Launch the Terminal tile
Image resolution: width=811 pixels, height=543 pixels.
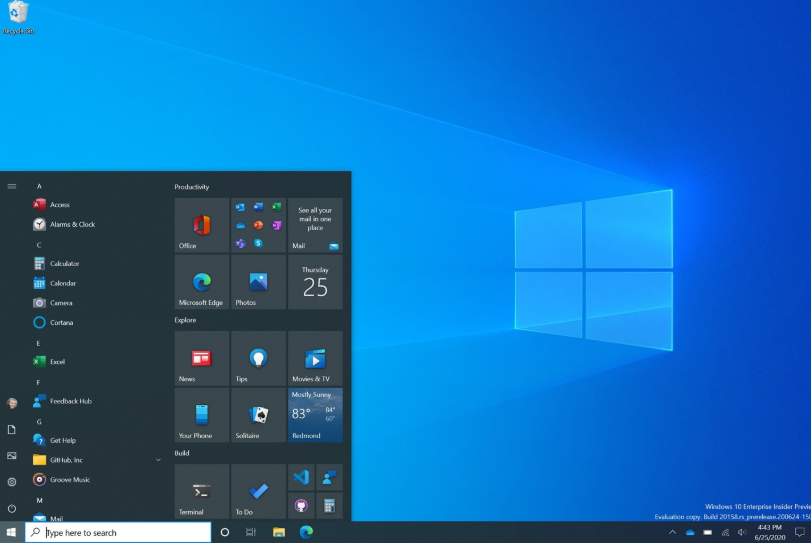tap(202, 492)
